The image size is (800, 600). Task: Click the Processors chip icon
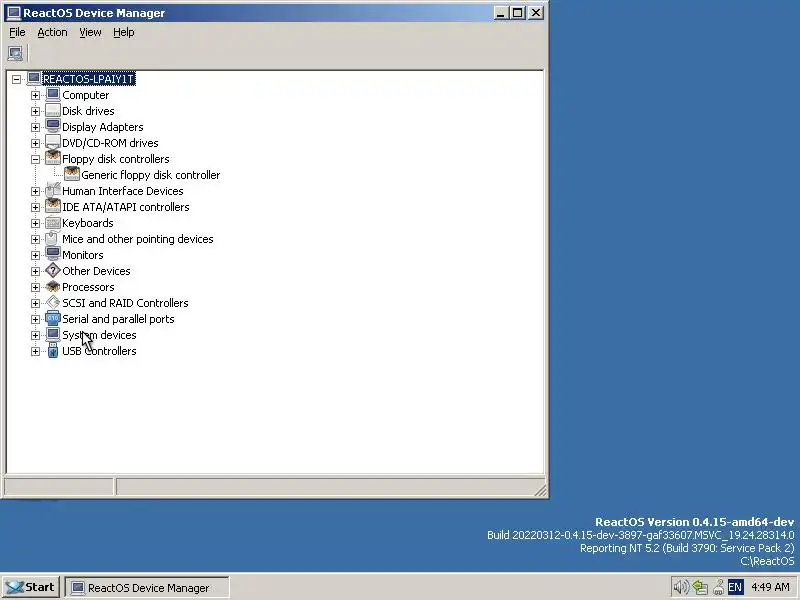click(x=53, y=286)
